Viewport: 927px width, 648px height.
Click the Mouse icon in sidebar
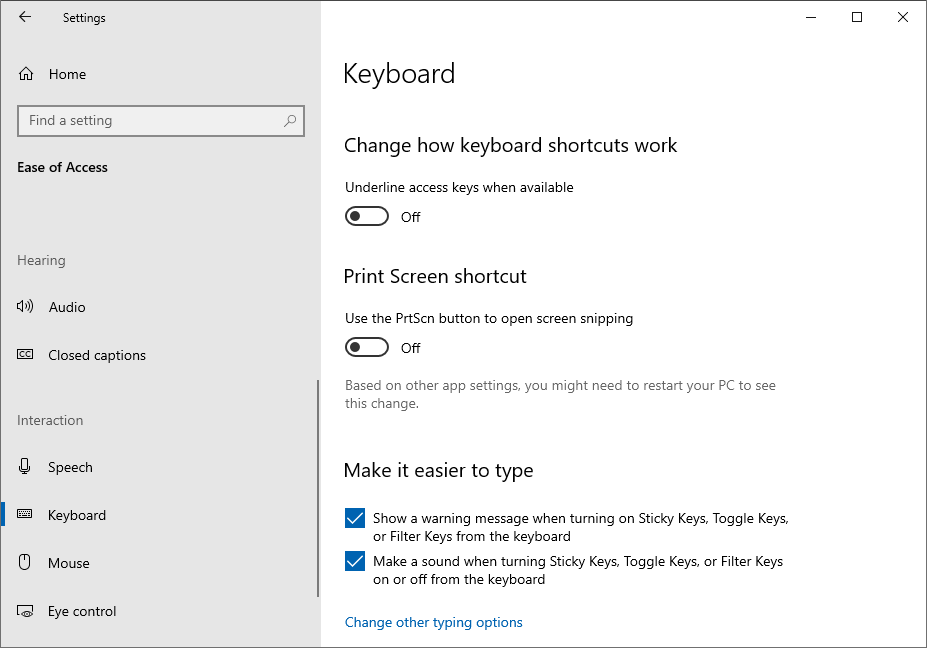[24, 562]
